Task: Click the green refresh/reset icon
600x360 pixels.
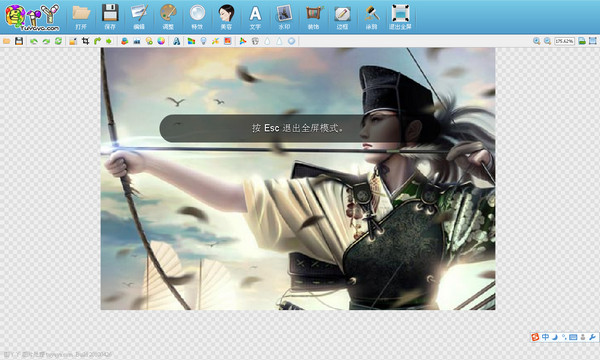Action: tap(58, 41)
